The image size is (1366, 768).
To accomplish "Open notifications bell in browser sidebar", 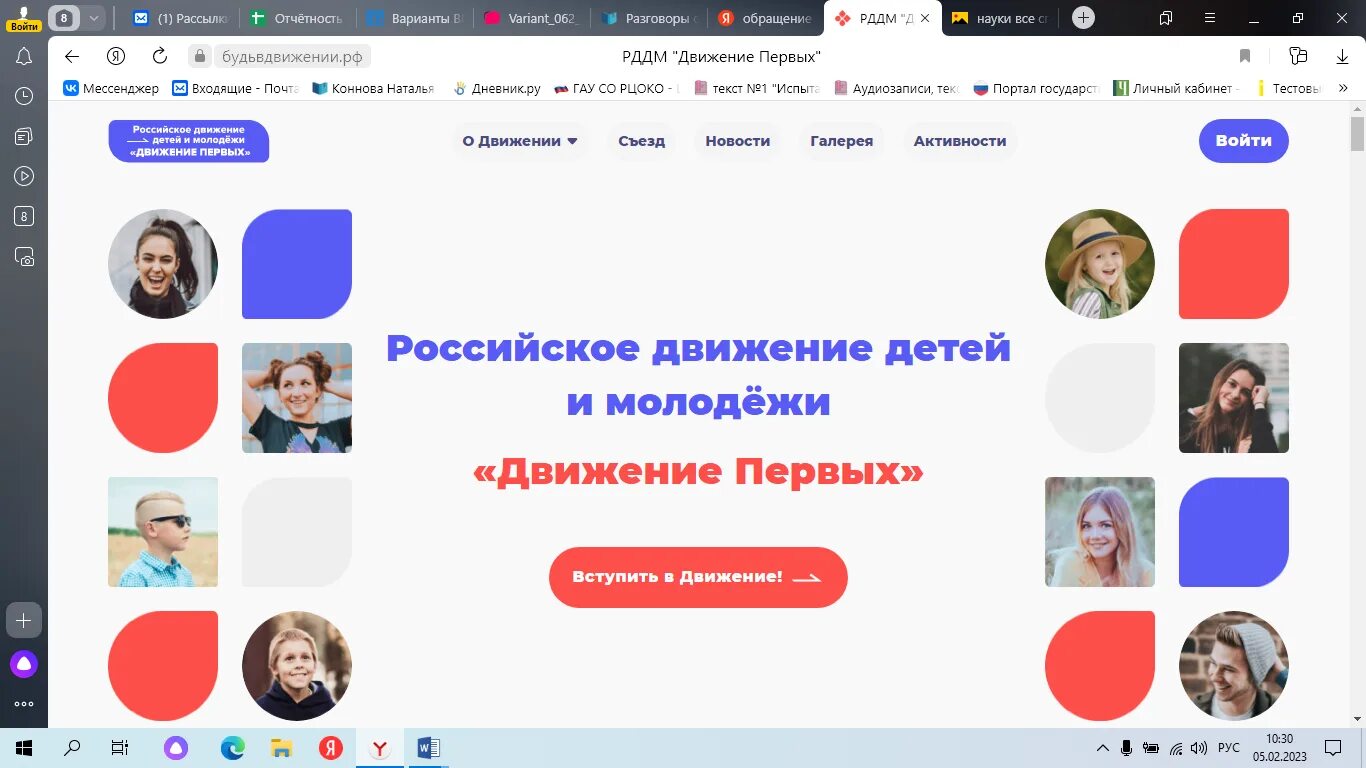I will click(24, 57).
